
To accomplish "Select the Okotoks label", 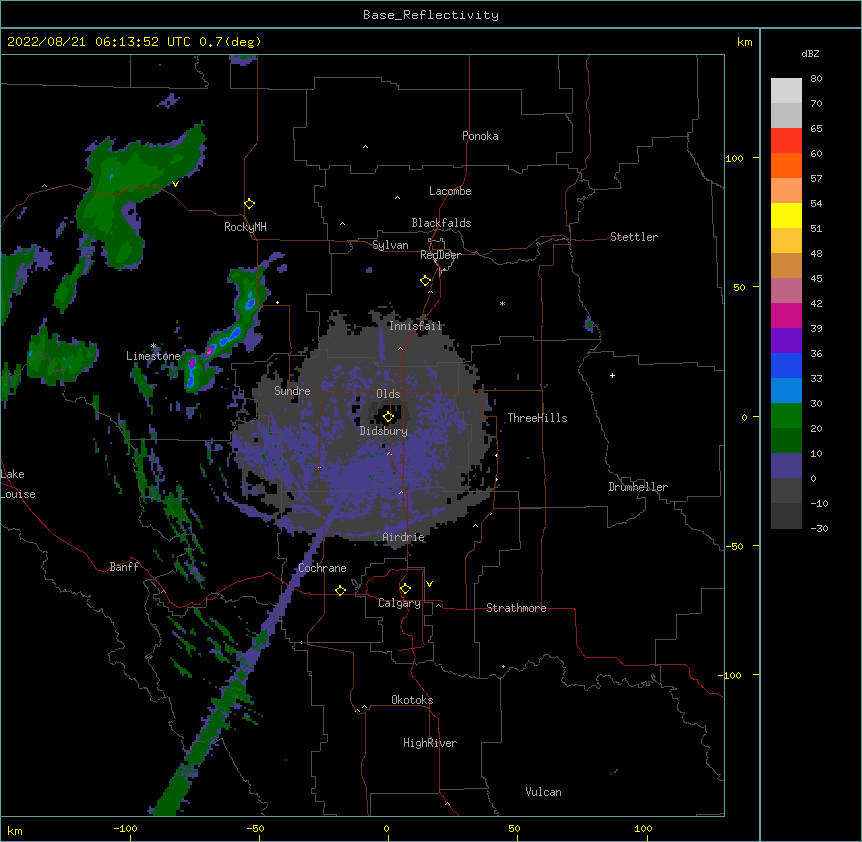I will coord(412,700).
